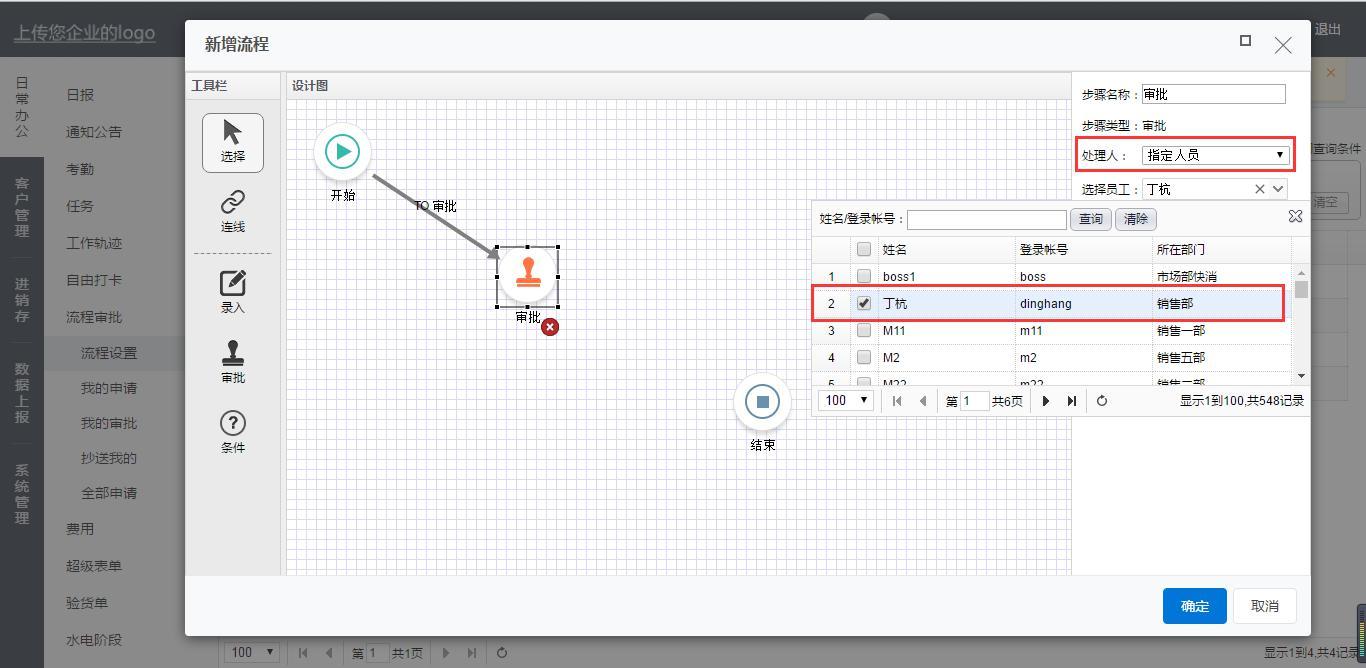Refresh the employee list grid
1366x668 pixels.
pyautogui.click(x=1101, y=401)
